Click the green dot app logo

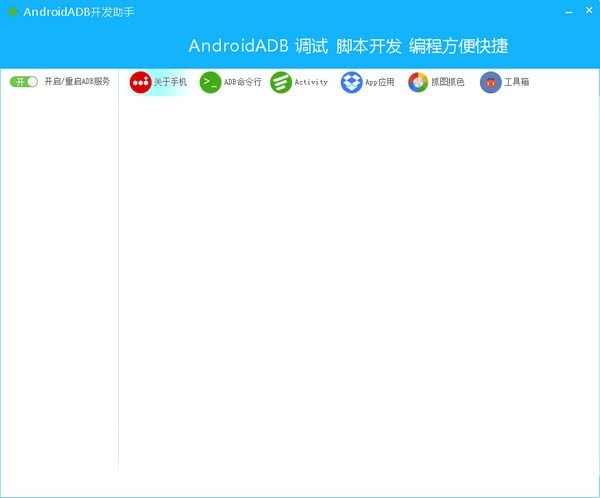click(13, 12)
